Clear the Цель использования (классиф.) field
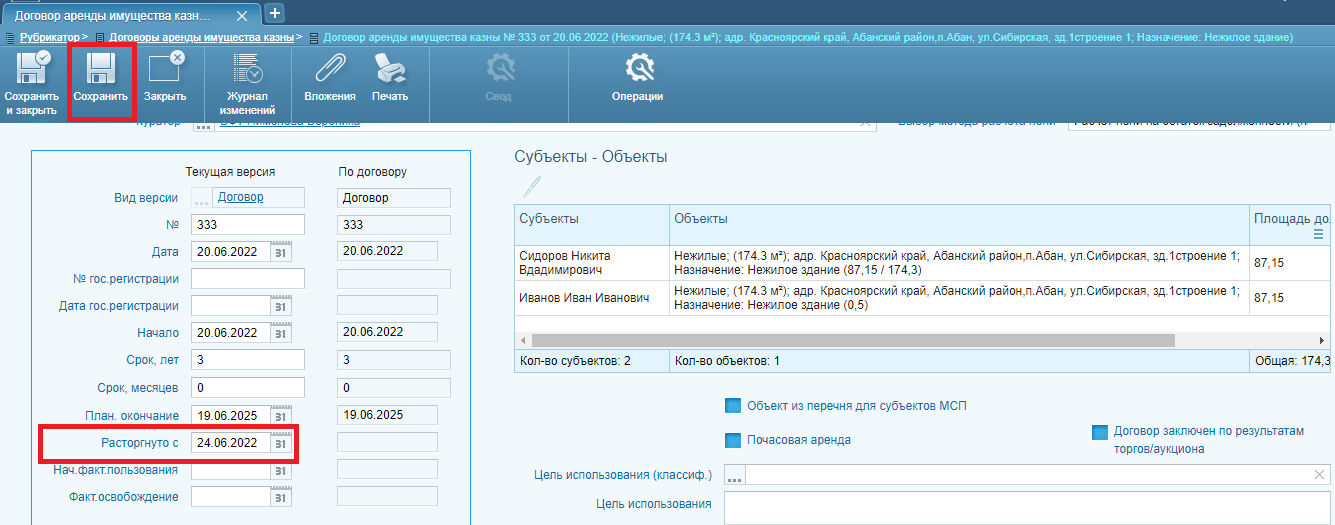 pos(1320,475)
